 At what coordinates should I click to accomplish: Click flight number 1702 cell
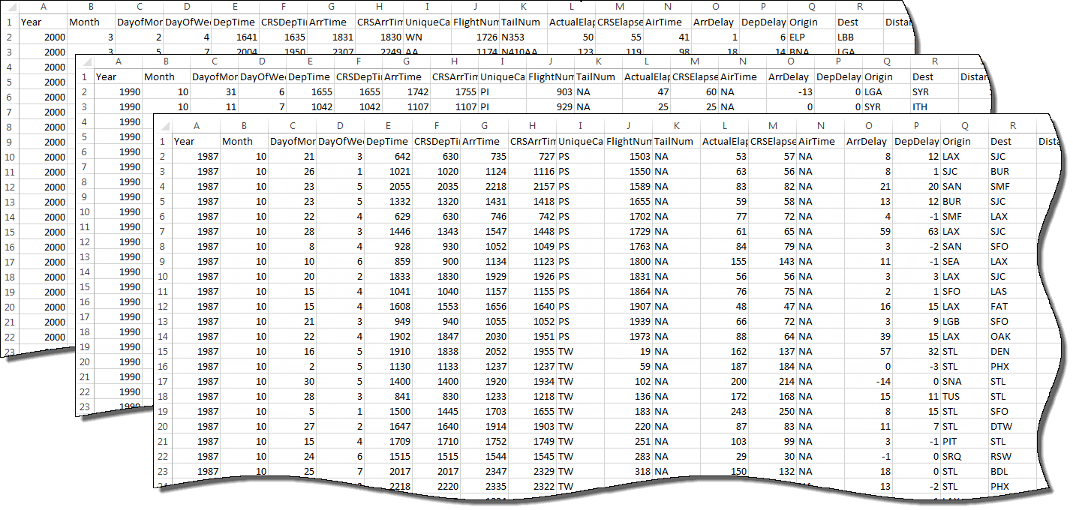[628, 216]
